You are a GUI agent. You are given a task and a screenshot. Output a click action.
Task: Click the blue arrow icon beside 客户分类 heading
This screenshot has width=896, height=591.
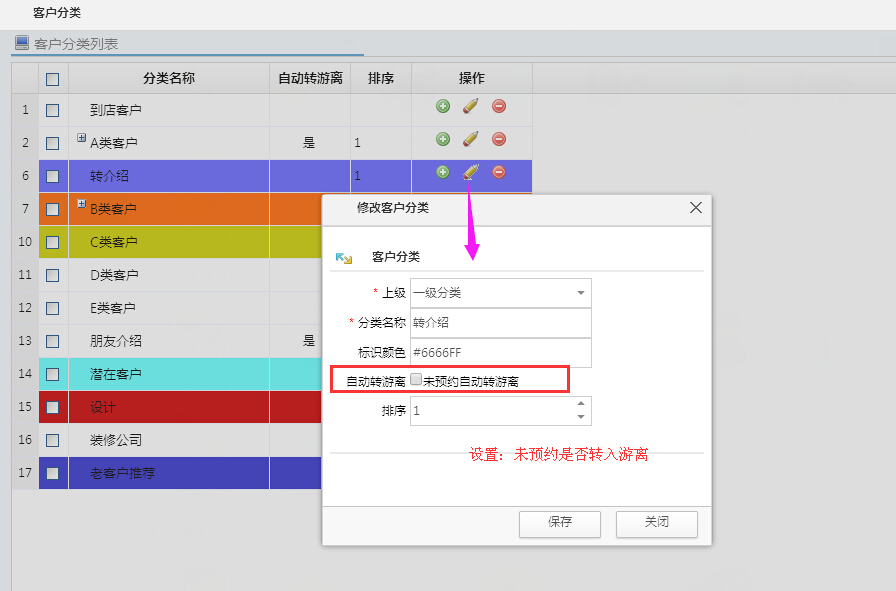click(342, 258)
